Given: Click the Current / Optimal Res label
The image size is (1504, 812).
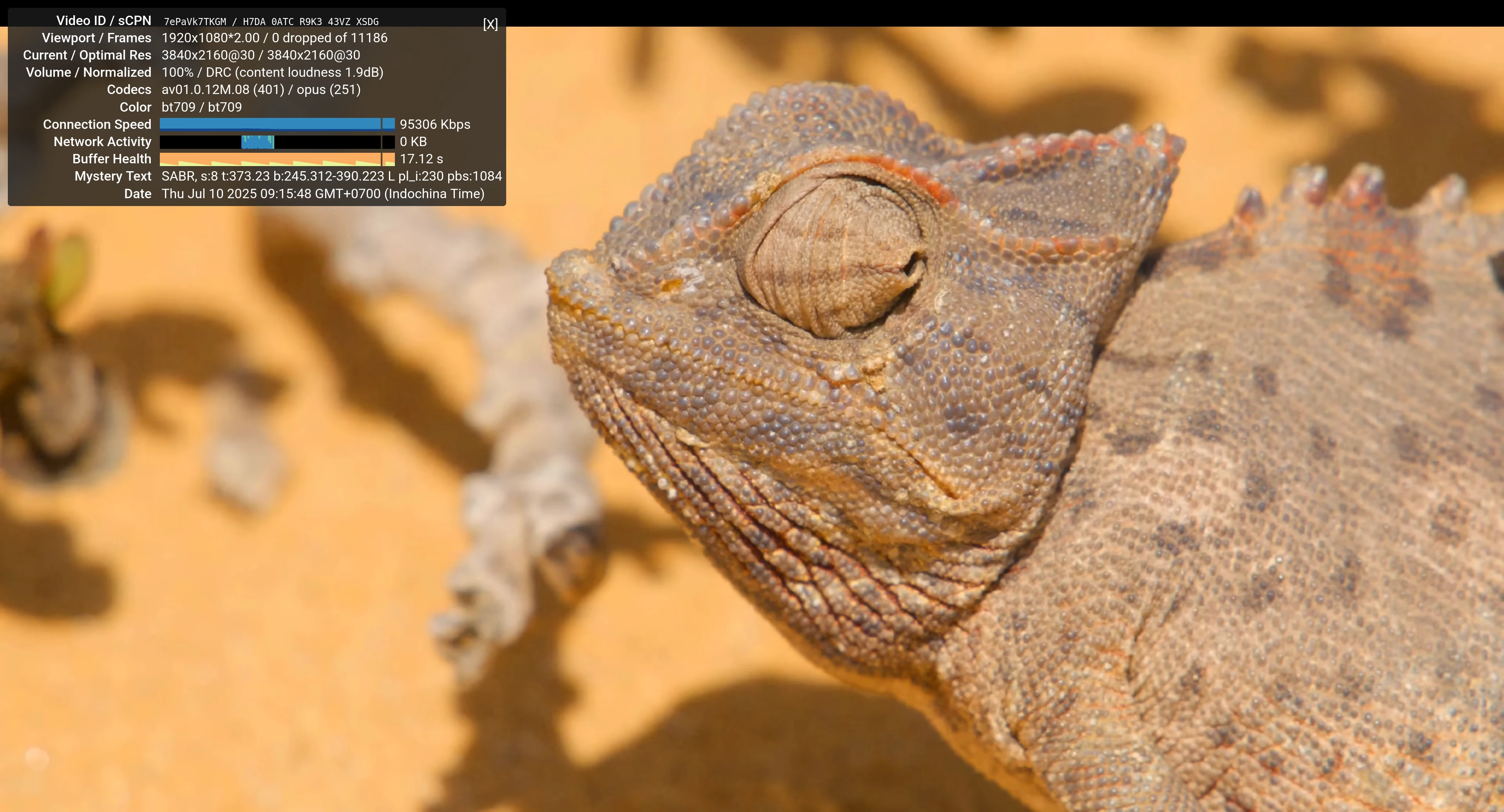Looking at the screenshot, I should (x=87, y=56).
